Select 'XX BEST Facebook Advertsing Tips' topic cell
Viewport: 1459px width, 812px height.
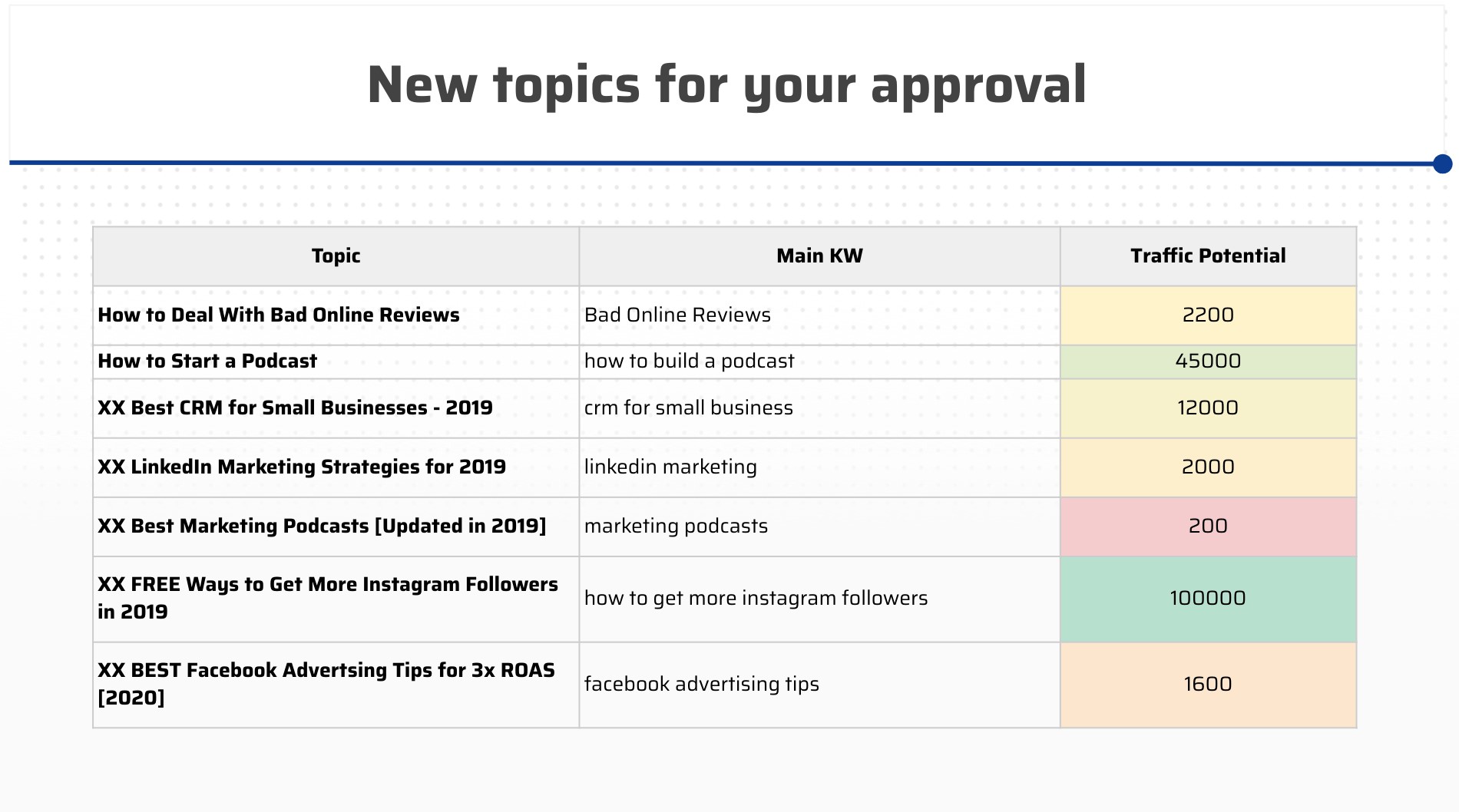pyautogui.click(x=336, y=685)
